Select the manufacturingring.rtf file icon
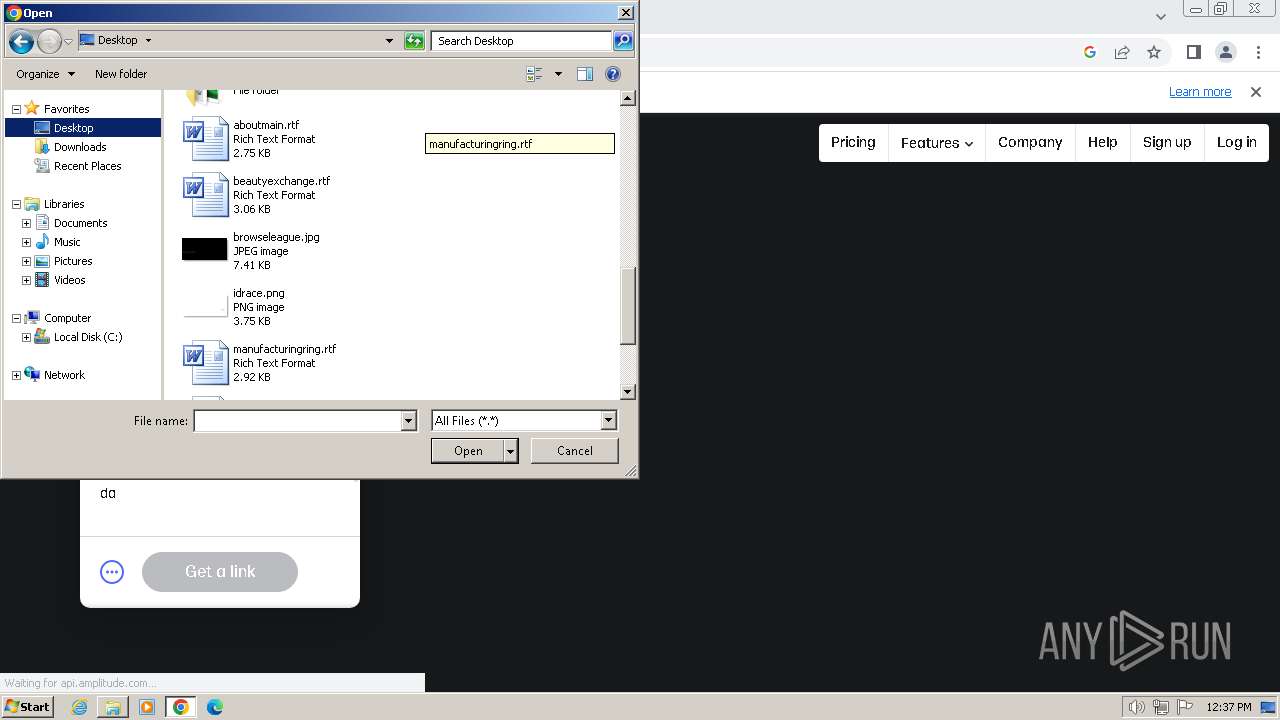The height and width of the screenshot is (720, 1280). tap(206, 363)
